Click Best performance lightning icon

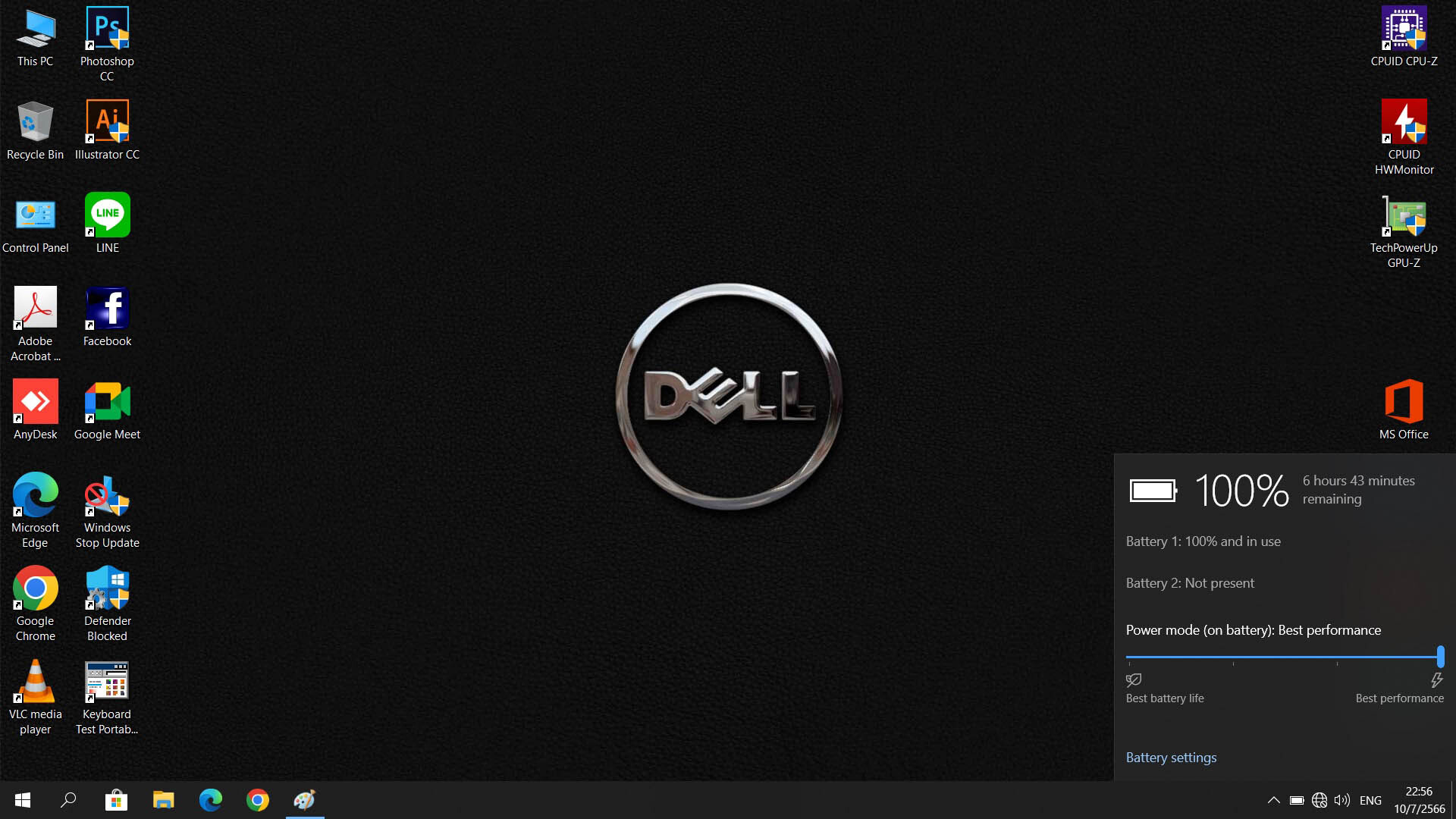(1436, 680)
